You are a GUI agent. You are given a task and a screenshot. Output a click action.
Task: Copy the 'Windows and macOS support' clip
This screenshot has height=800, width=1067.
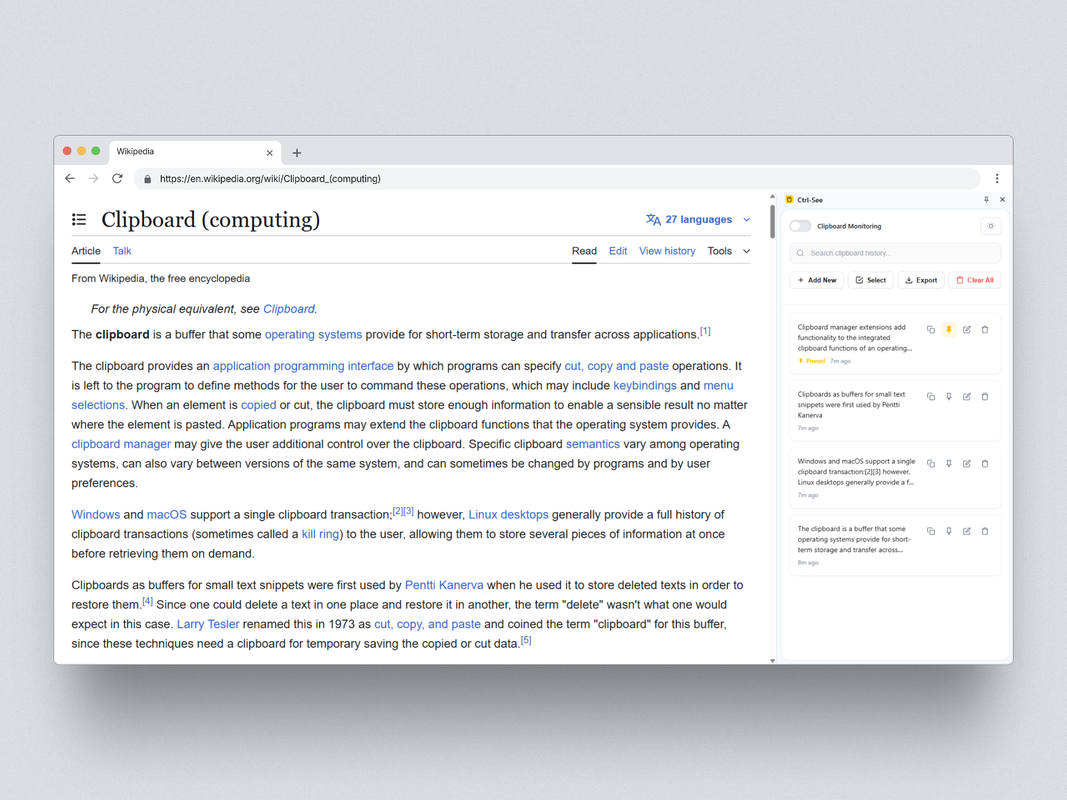[930, 464]
